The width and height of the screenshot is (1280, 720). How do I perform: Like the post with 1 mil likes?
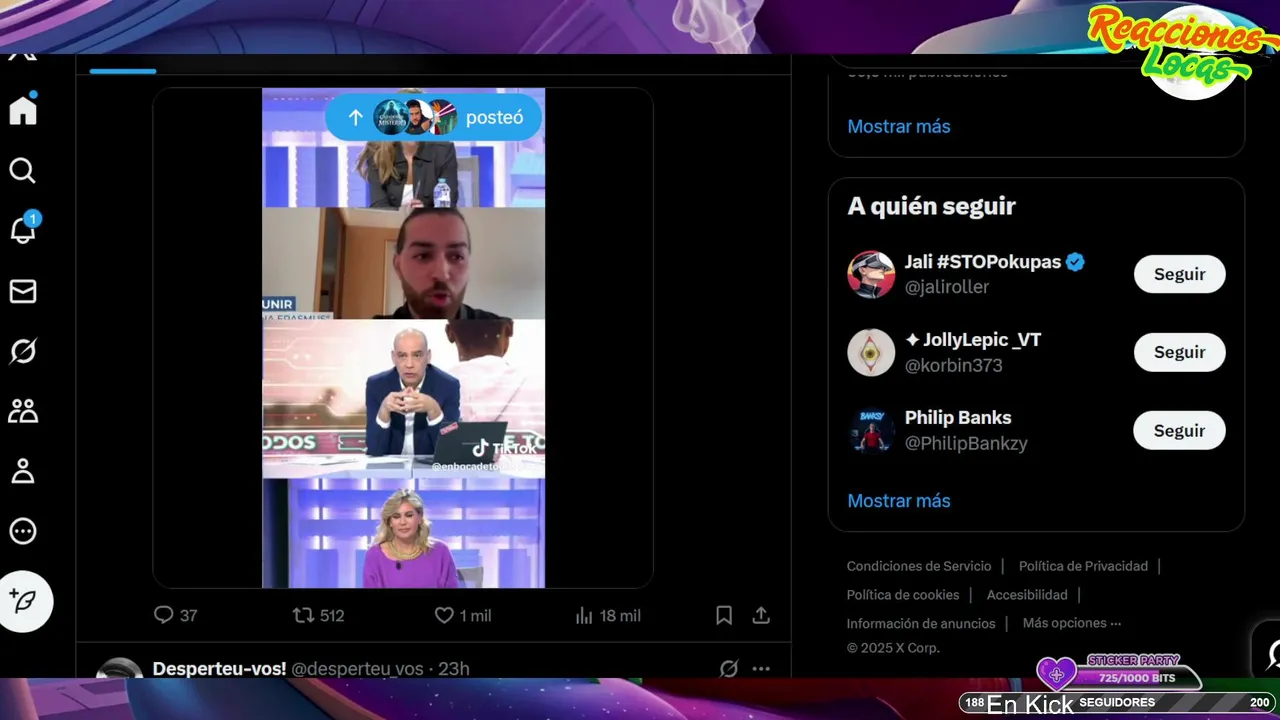pyautogui.click(x=444, y=616)
